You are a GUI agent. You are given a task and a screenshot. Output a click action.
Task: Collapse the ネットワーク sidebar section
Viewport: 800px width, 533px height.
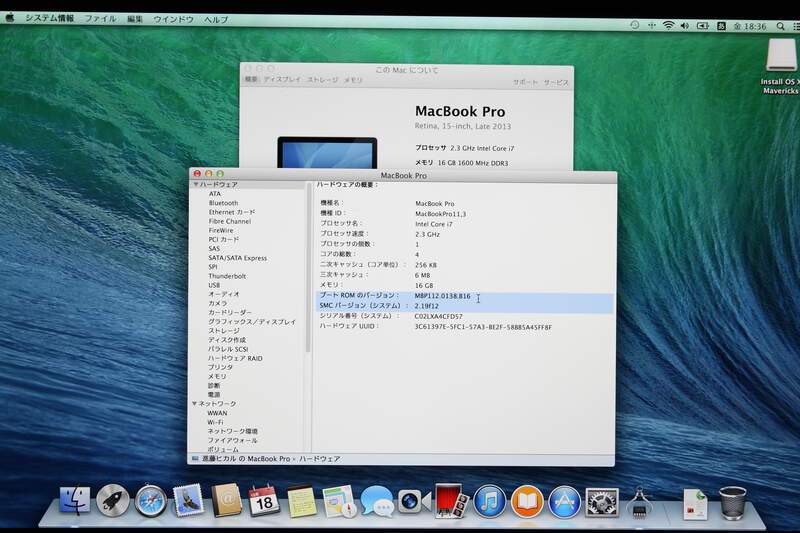click(x=196, y=403)
